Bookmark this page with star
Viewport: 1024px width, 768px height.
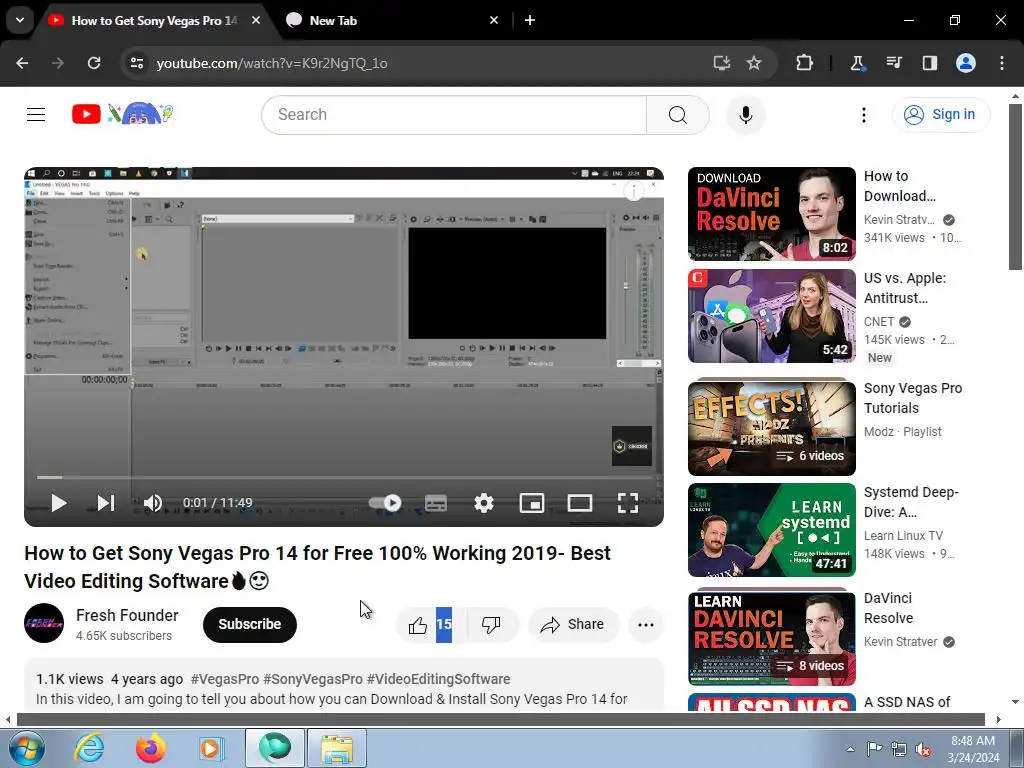point(754,63)
